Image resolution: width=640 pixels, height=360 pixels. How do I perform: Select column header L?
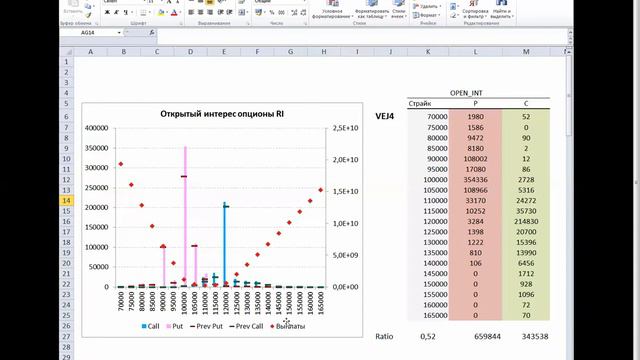pos(476,52)
